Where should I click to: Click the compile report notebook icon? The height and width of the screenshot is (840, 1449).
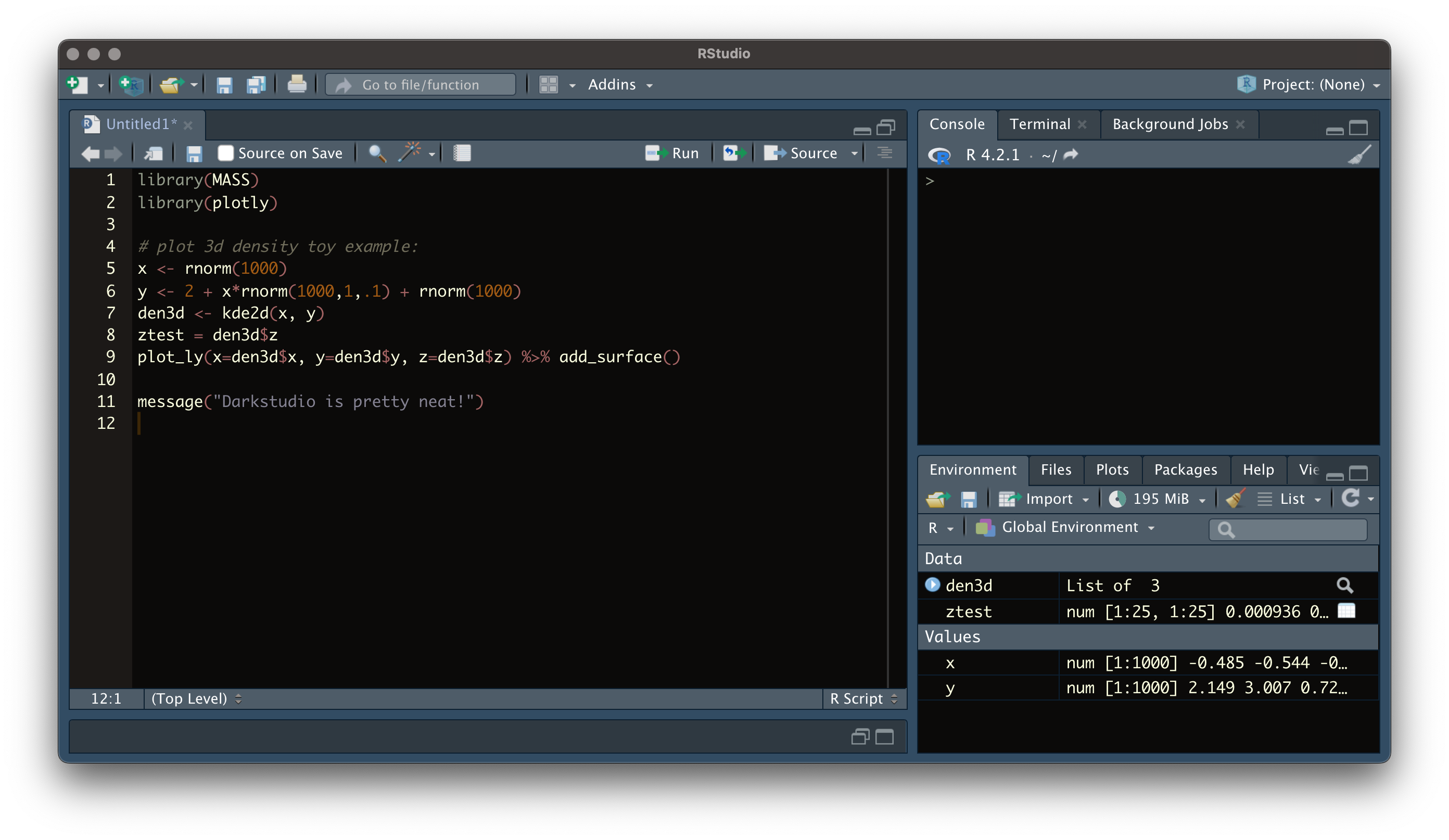462,153
